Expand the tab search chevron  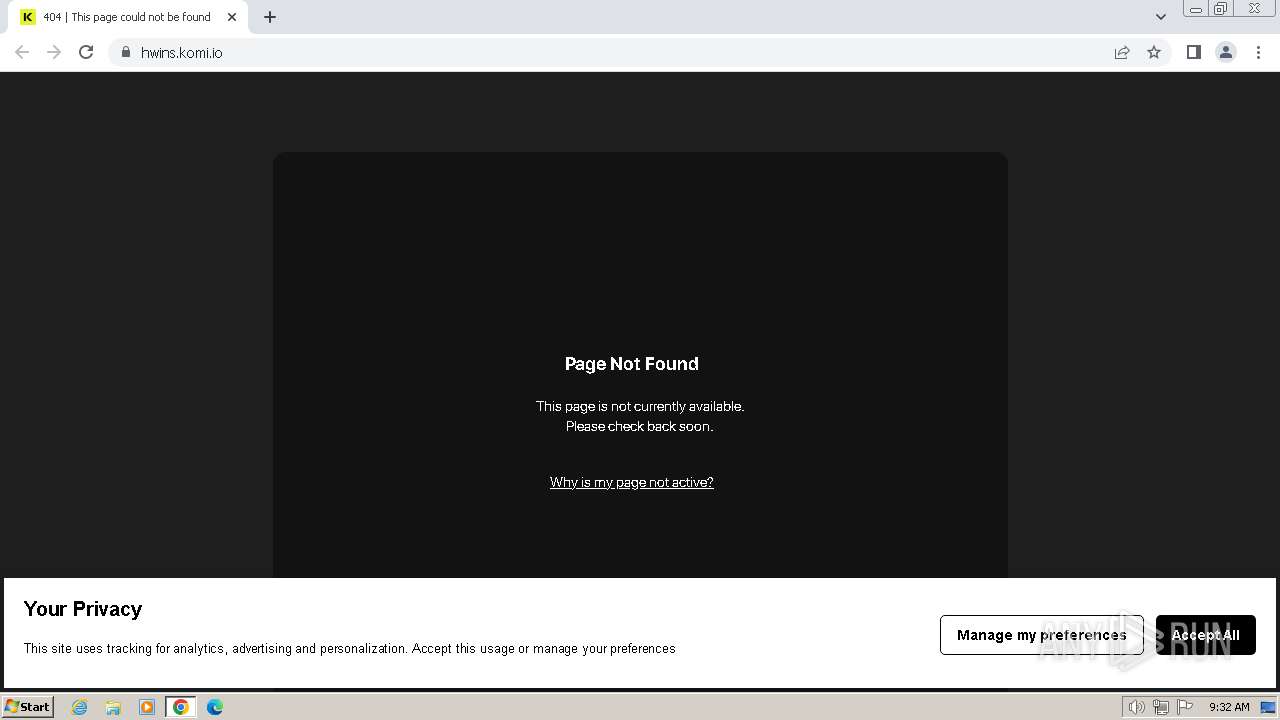(1160, 17)
